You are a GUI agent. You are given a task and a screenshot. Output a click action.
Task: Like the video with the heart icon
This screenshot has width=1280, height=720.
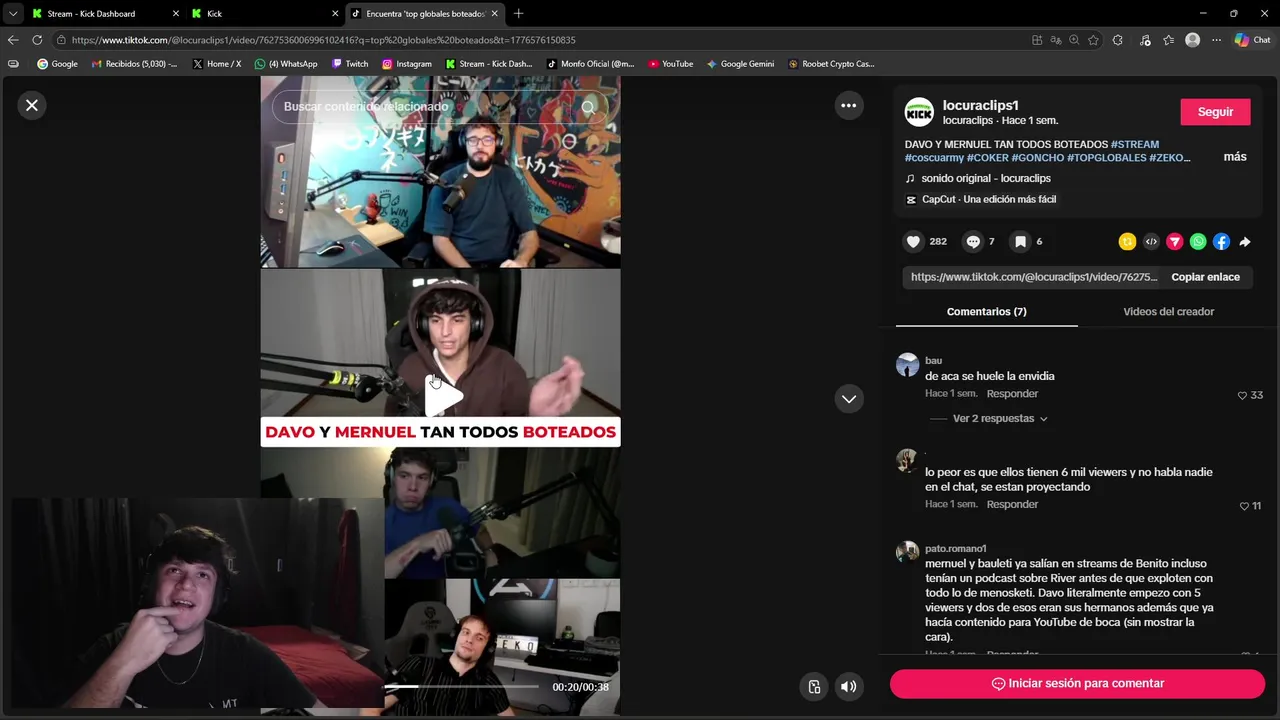coord(913,241)
